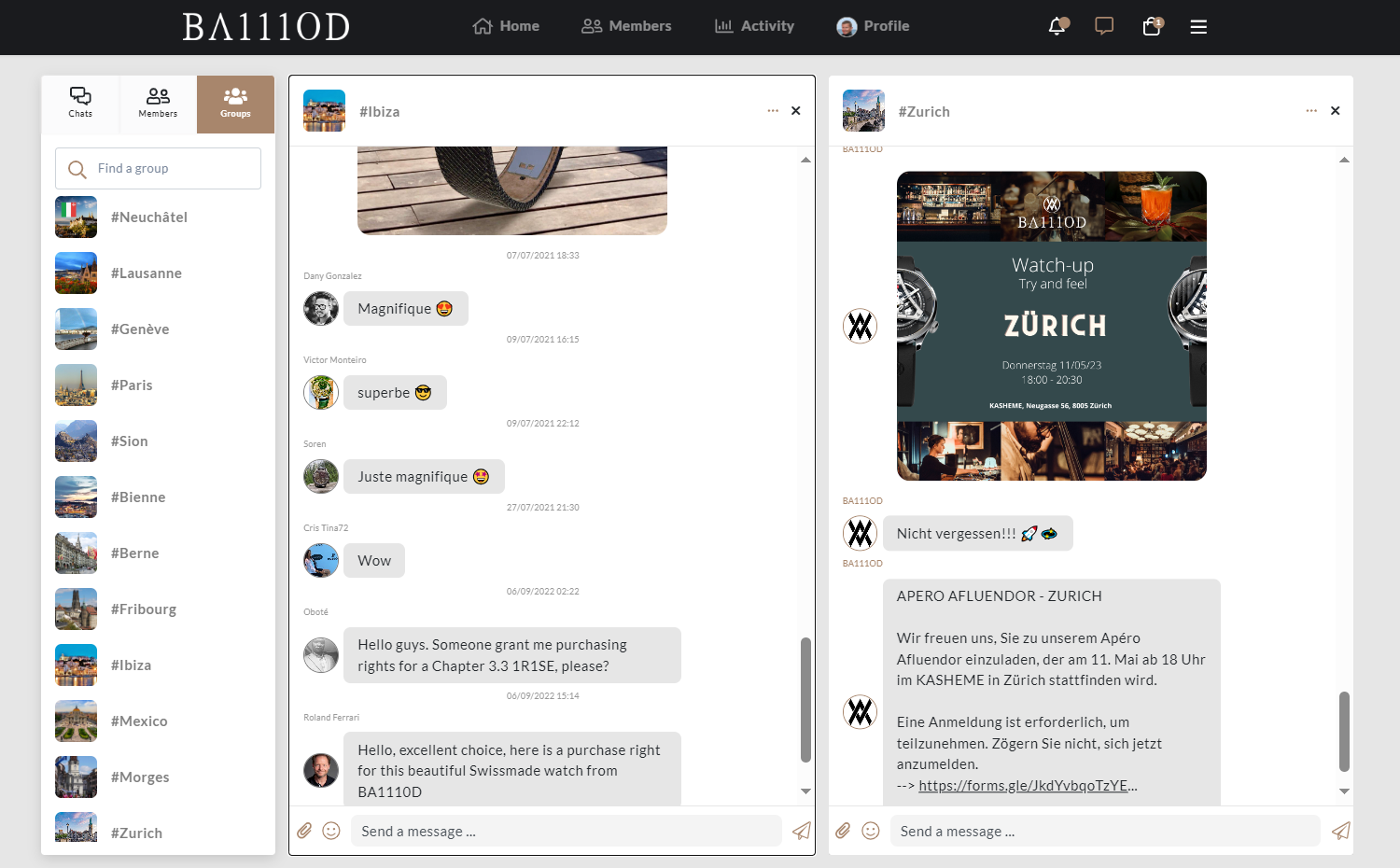Click the send icon in Zurich chat
Image resolution: width=1400 pixels, height=868 pixels.
[1340, 831]
